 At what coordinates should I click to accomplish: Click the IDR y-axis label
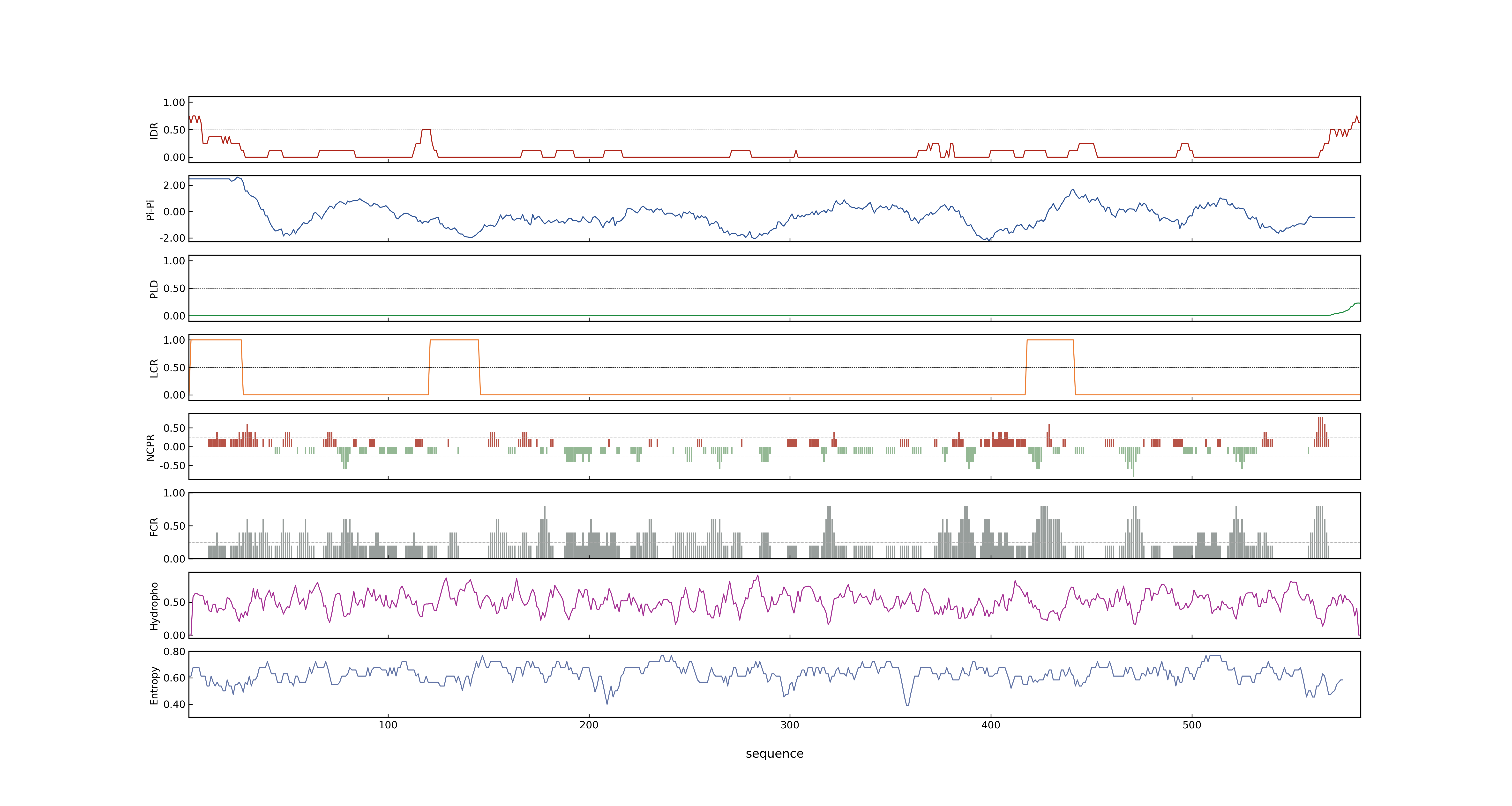pos(154,130)
